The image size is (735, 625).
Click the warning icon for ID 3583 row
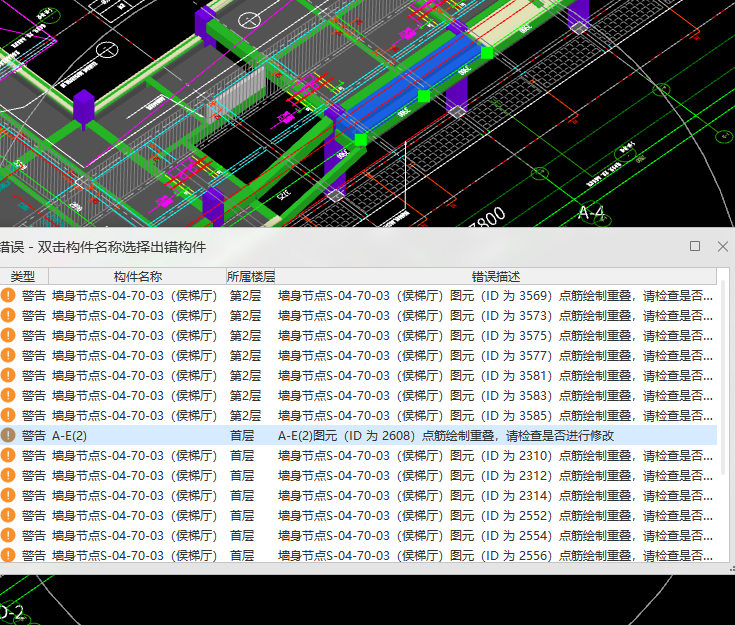click(x=8, y=395)
